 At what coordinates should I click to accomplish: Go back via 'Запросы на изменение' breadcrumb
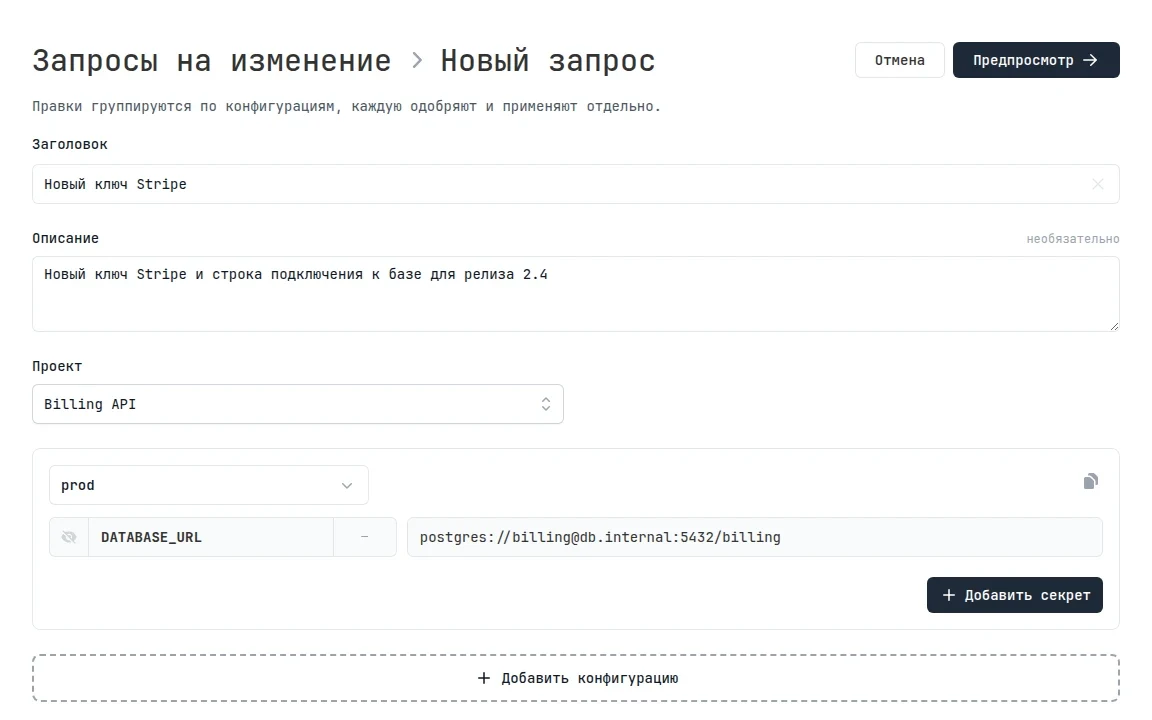[212, 61]
